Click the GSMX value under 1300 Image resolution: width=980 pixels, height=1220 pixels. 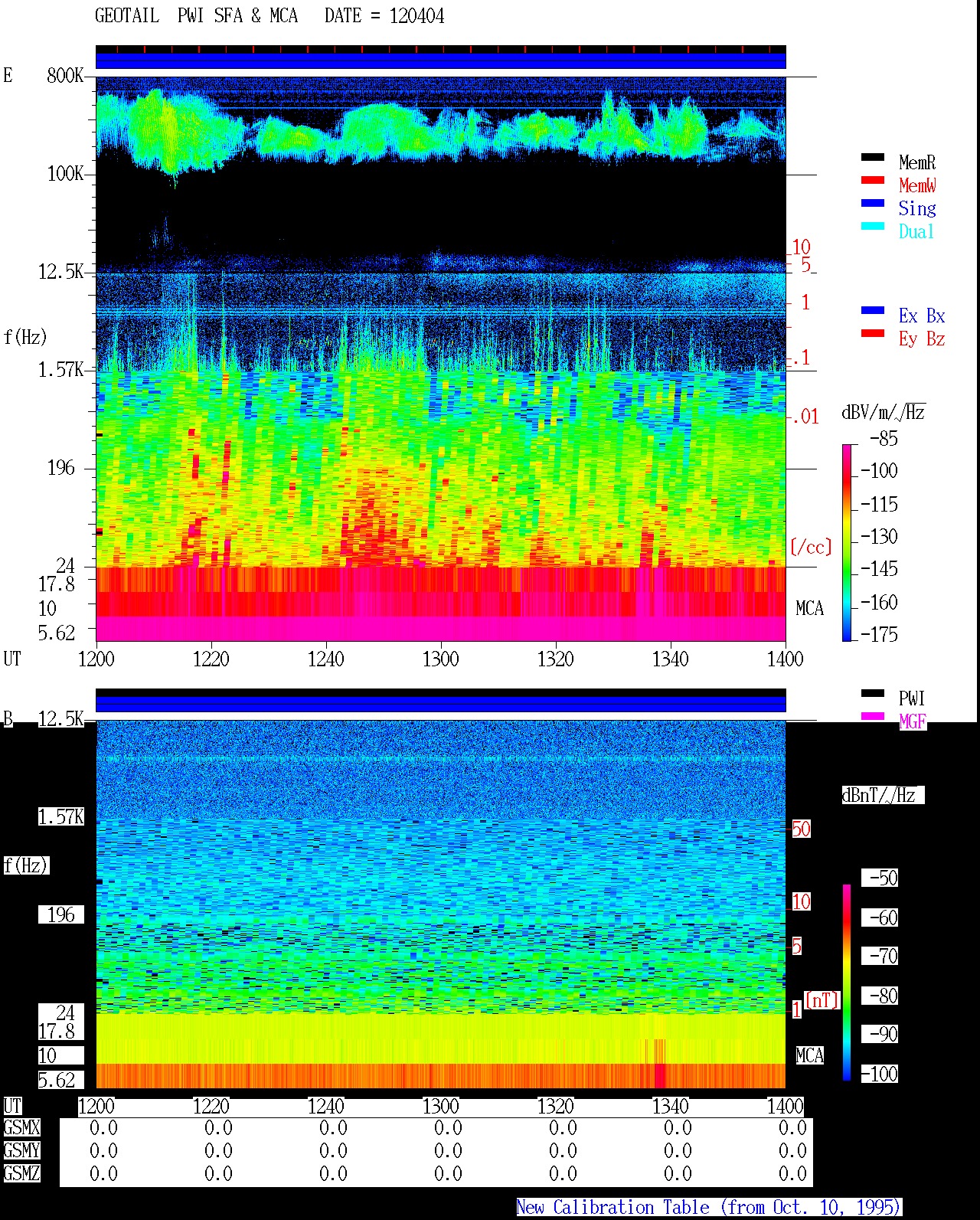pos(448,1128)
